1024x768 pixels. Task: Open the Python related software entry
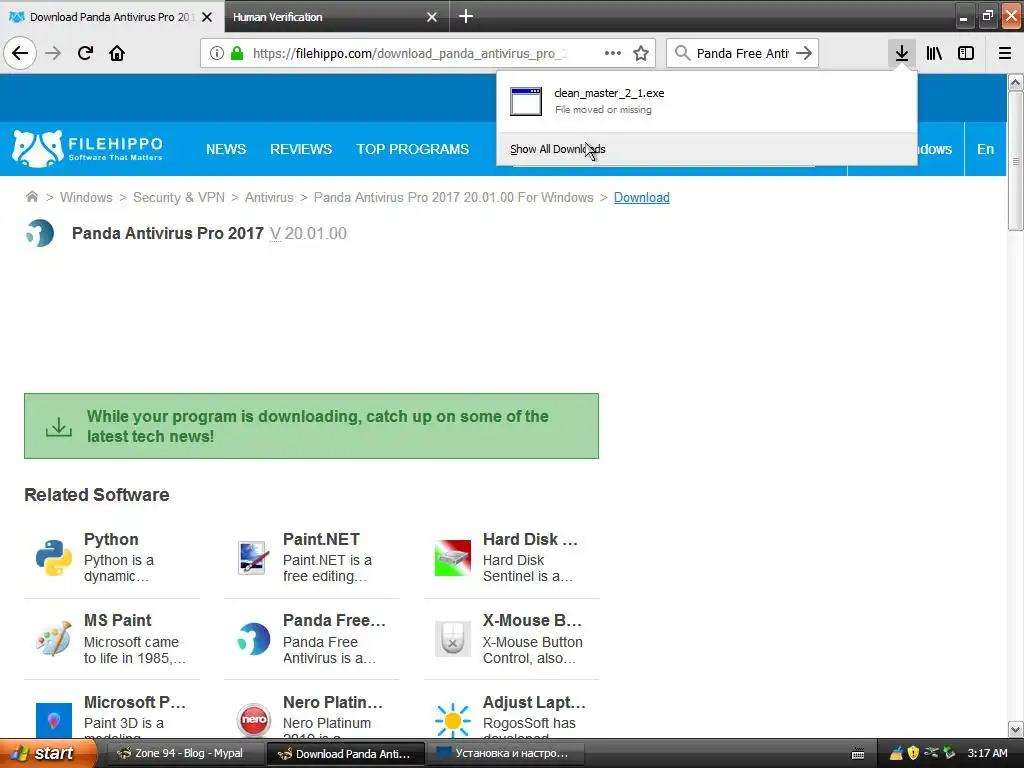[112, 558]
